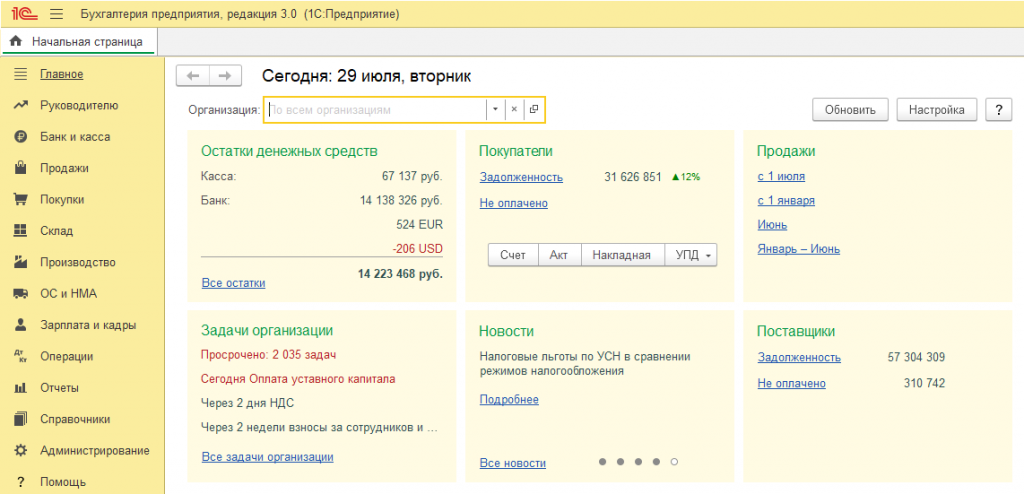Open the Июнь sales link
Screen dimensions: 1024x494
click(772, 225)
